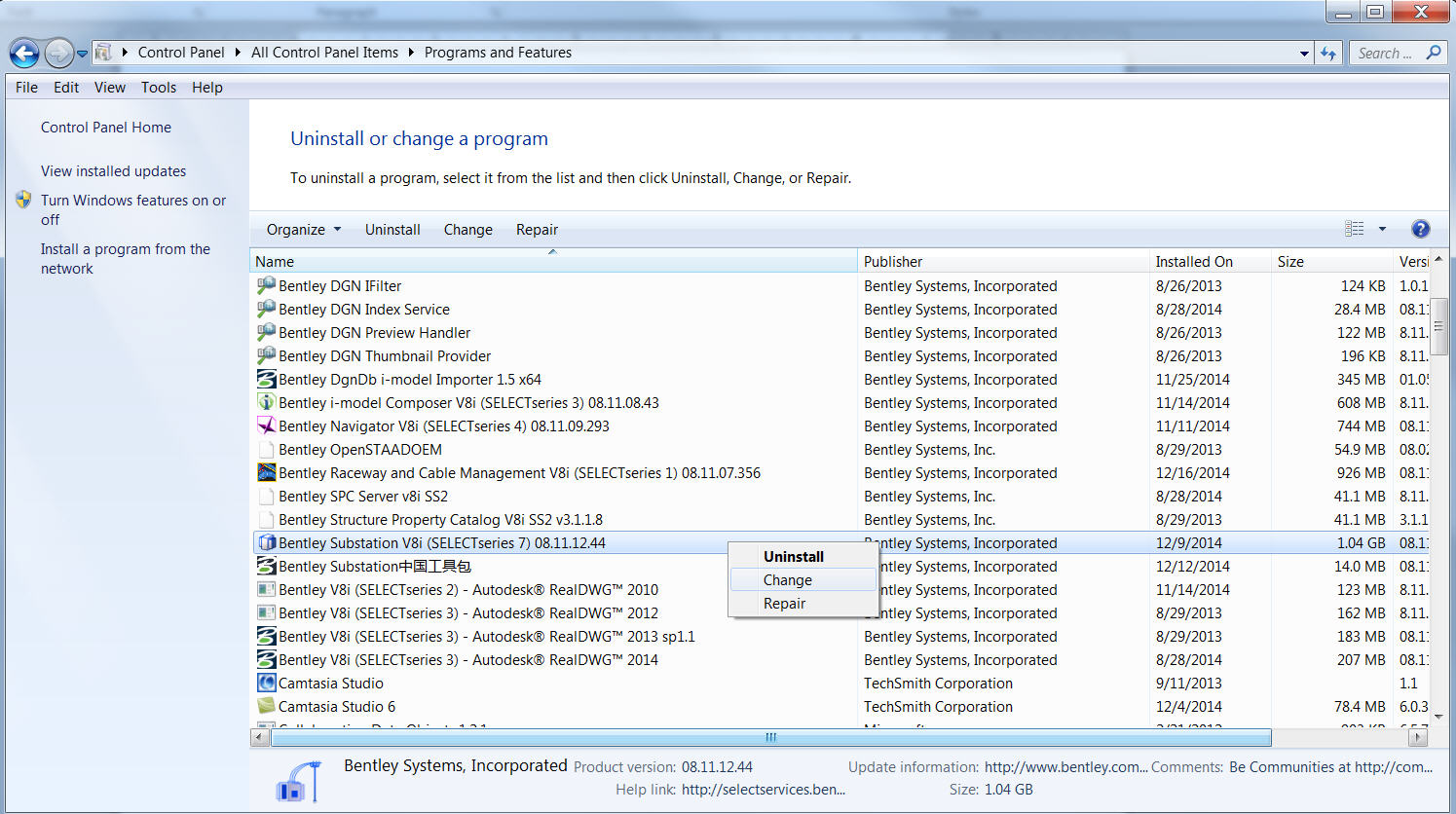Click the RealDWG 2012 program icon

pos(266,612)
